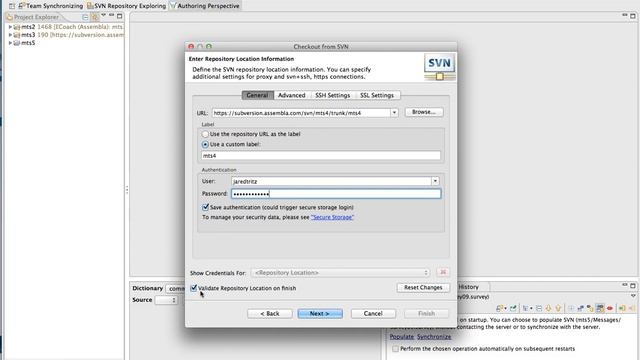640x360 pixels.
Task: Click the < Back button
Action: tap(269, 313)
